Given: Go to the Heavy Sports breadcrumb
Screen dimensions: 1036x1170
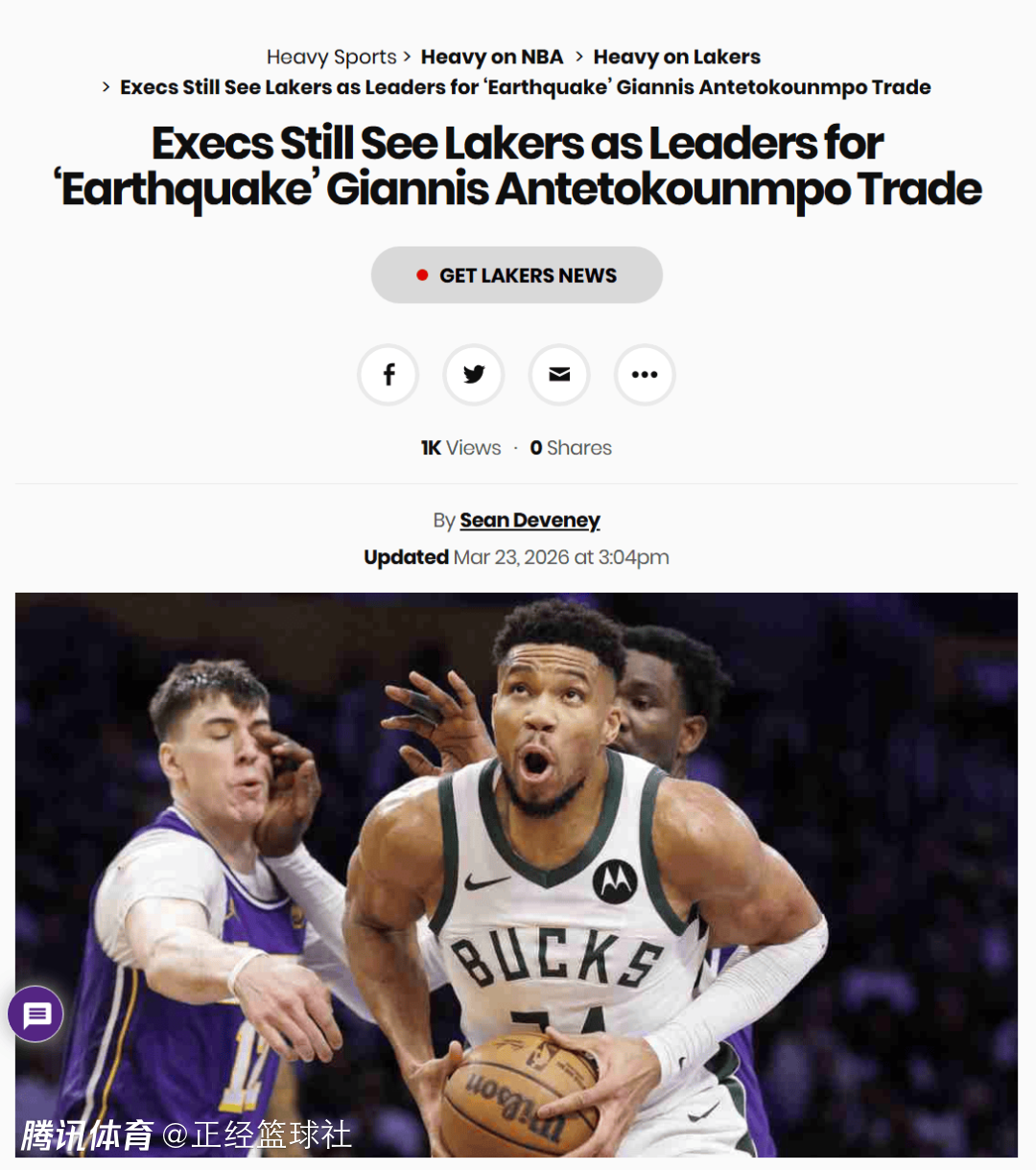Looking at the screenshot, I should point(331,58).
